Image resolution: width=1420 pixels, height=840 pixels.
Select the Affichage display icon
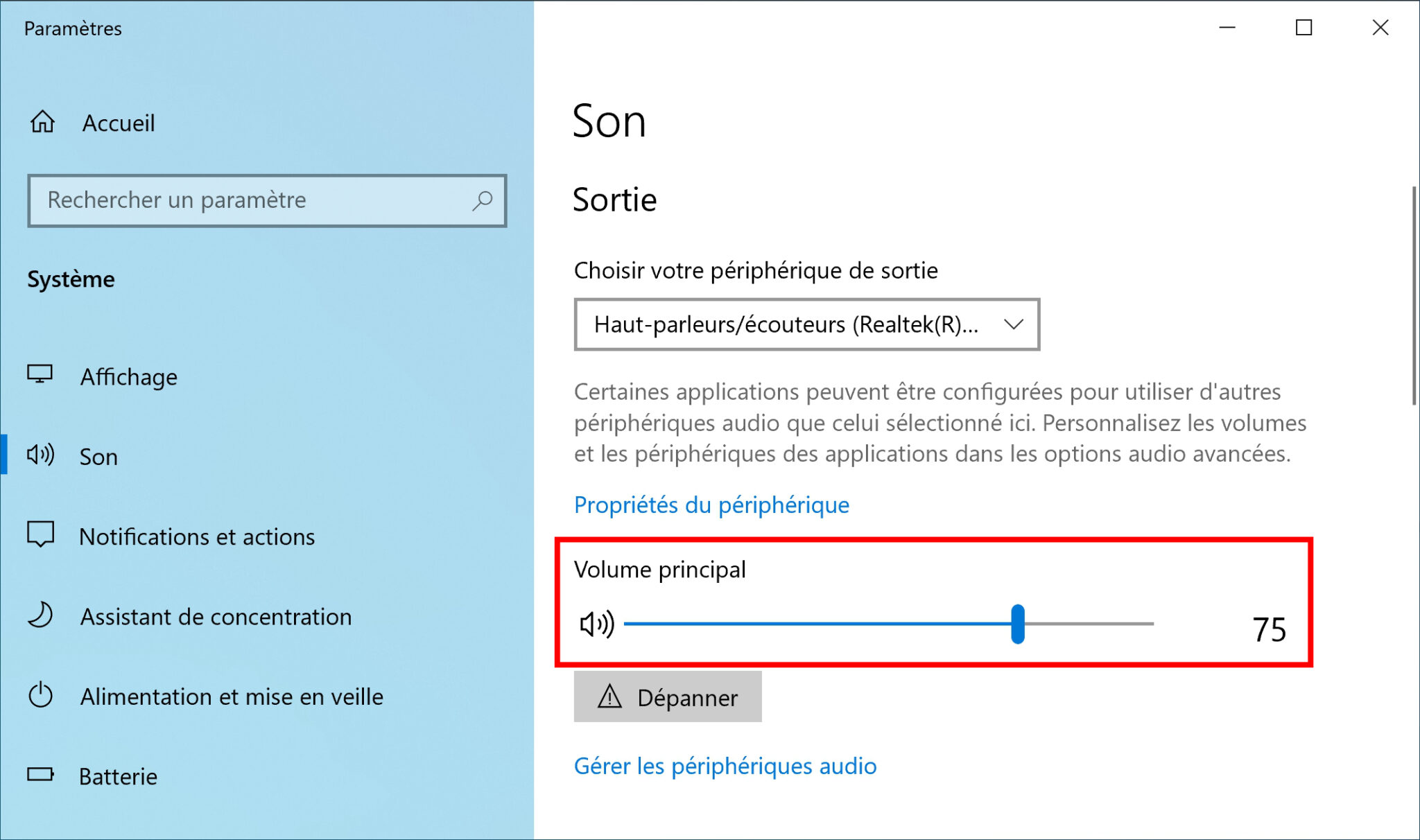[x=43, y=376]
